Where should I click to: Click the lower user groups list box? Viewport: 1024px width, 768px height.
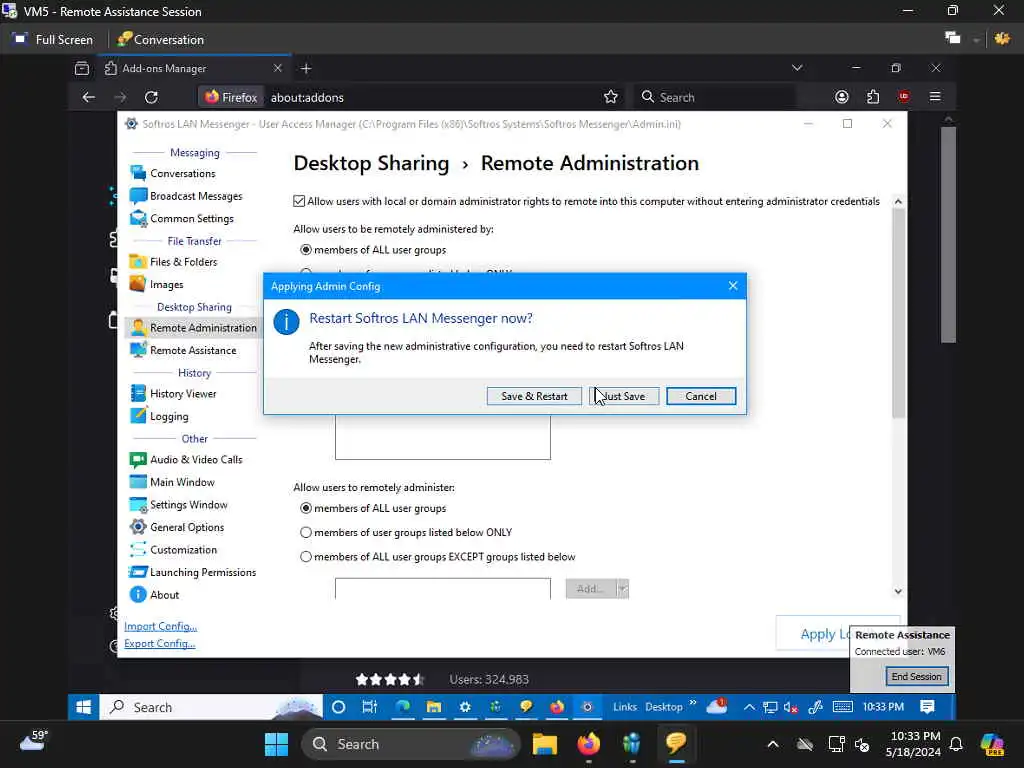(443, 588)
